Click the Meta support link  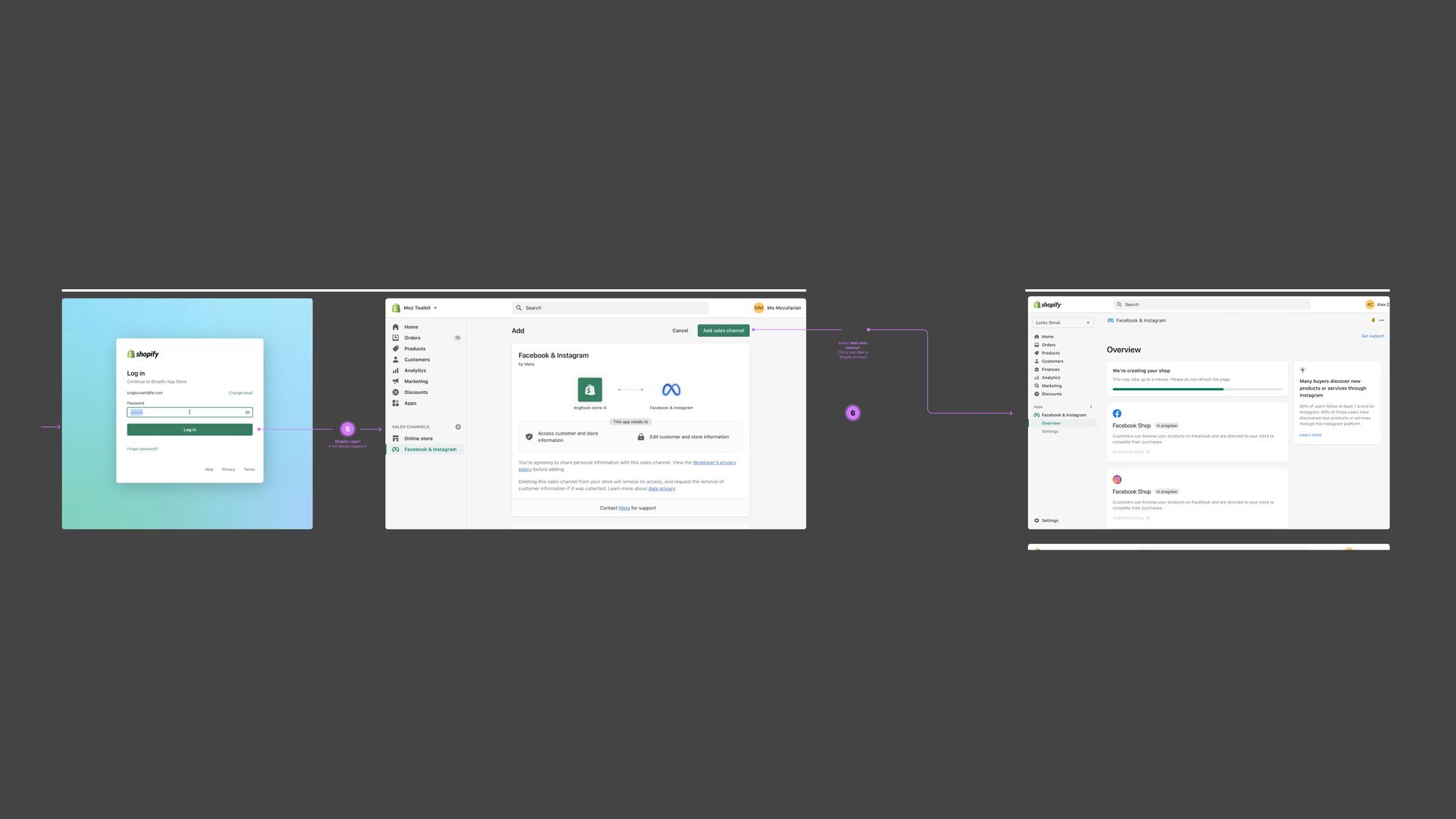click(624, 508)
